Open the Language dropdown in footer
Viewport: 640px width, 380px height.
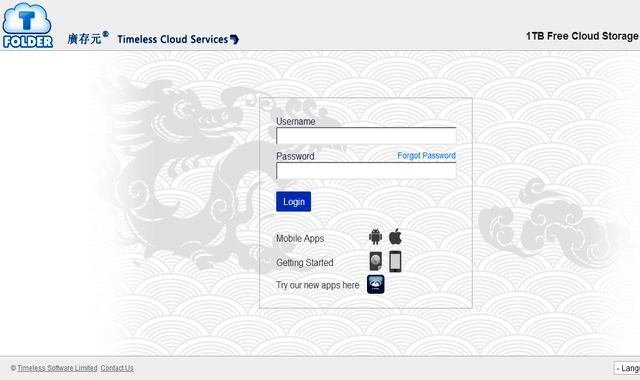[x=627, y=368]
